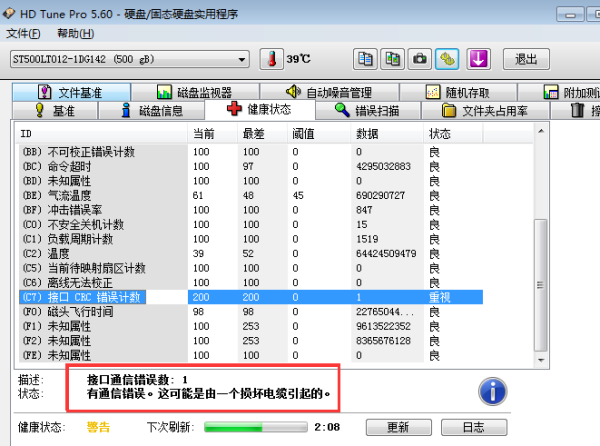Select row (C2) 温度
Screen dimensions: 600x446
(251, 254)
